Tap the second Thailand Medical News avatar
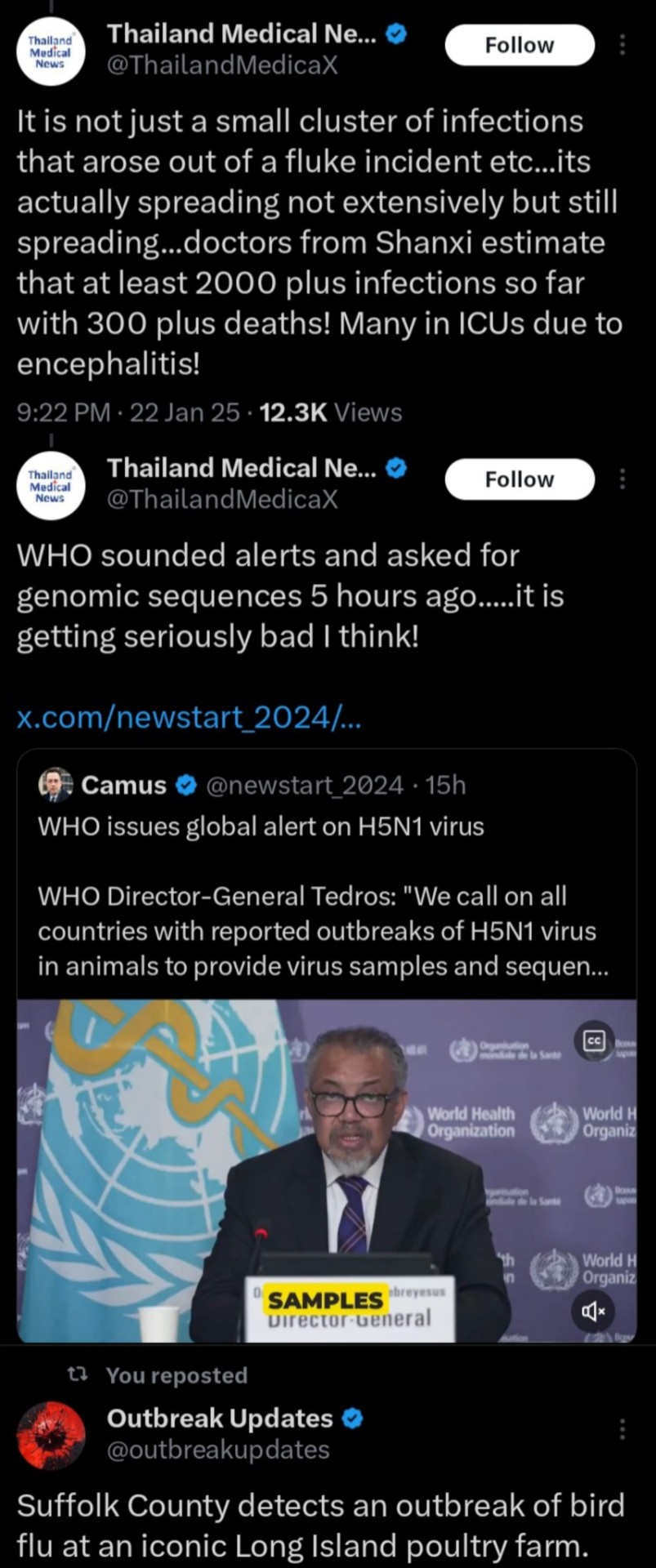Screen dimensions: 656x1568 (51, 485)
